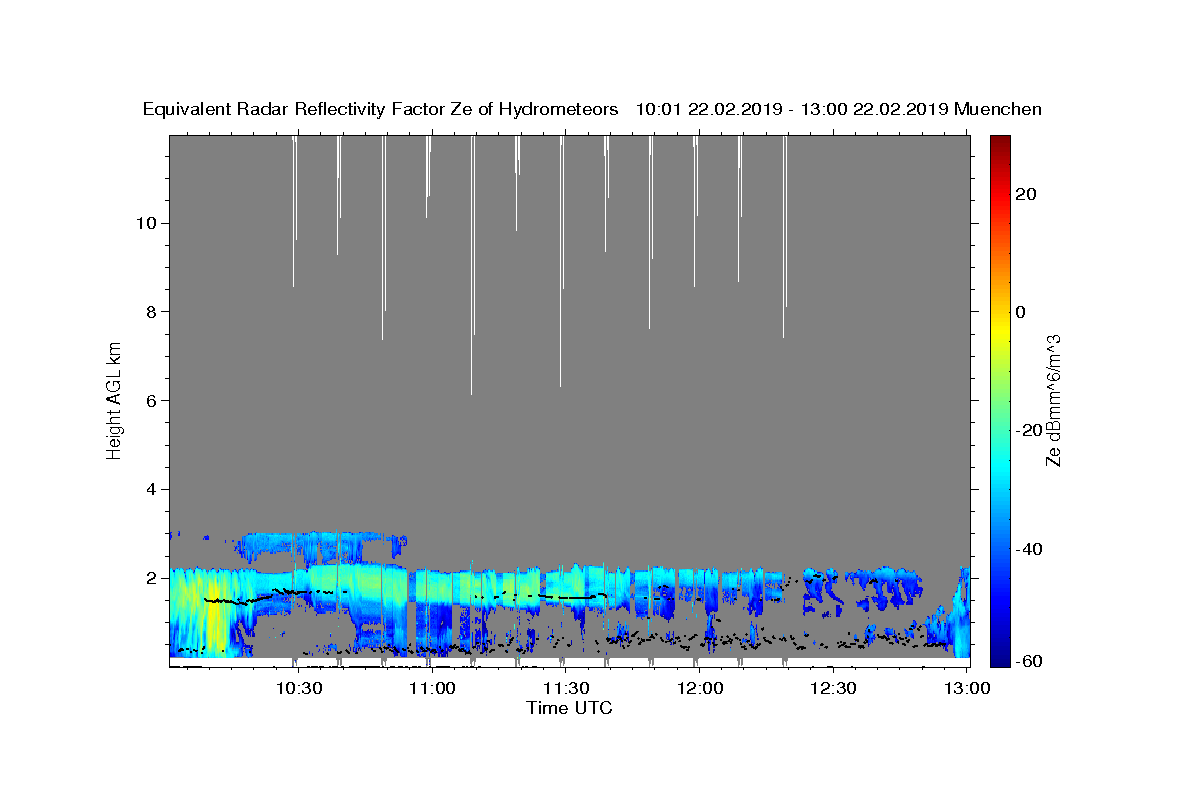Click the height tick label '4'
Viewport: 1200px width, 800px height.
click(152, 489)
